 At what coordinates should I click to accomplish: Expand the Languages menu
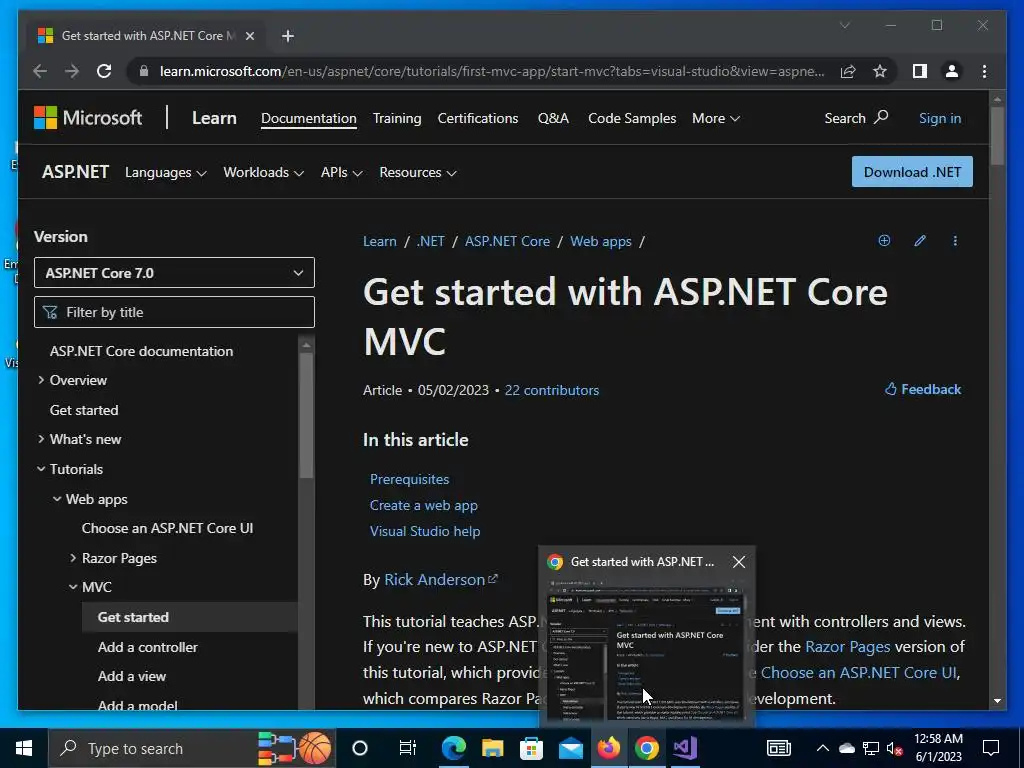(165, 172)
